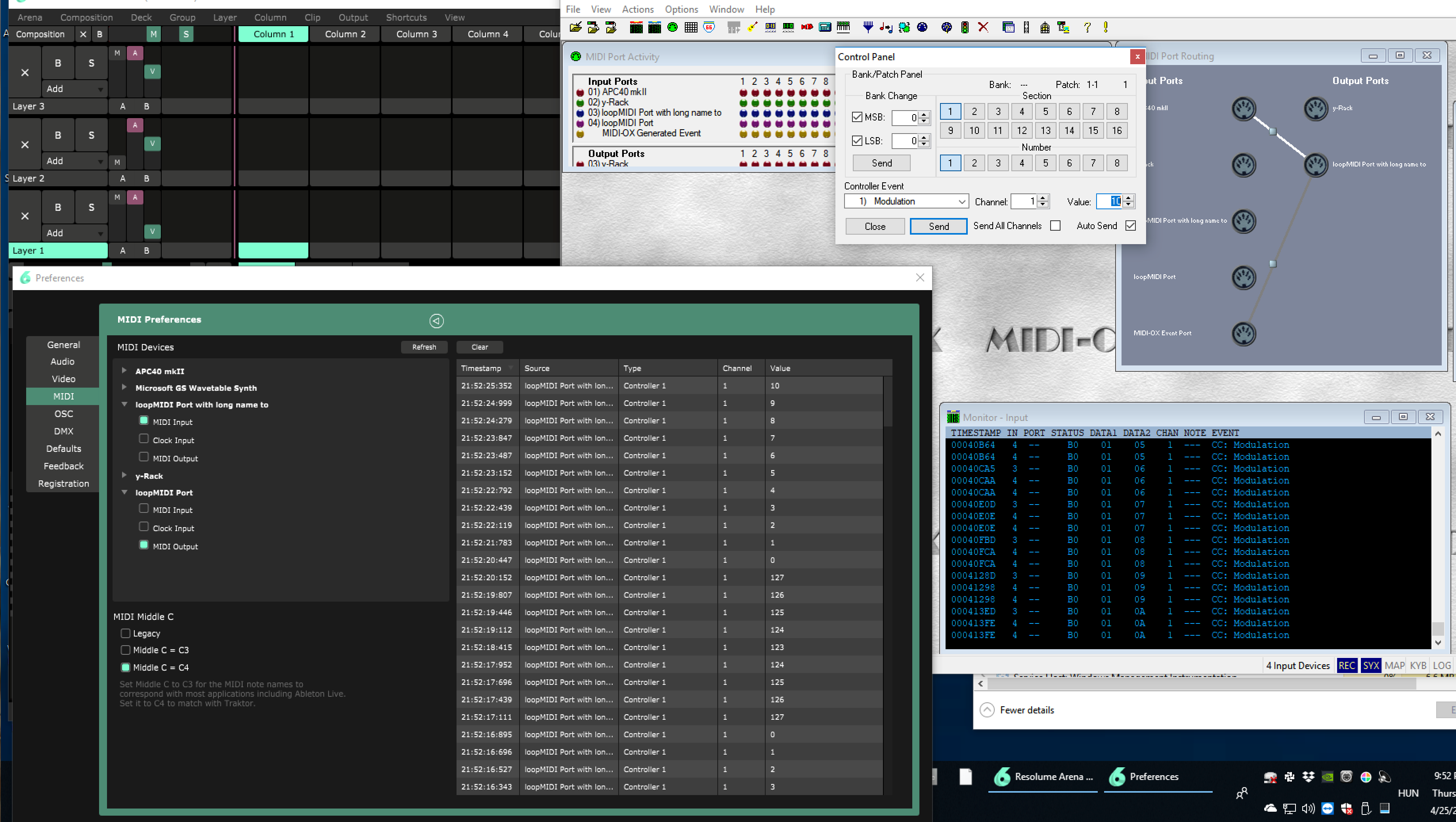The image size is (1456, 822).
Task: Click the Refresh MIDI devices button
Action: coord(424,347)
